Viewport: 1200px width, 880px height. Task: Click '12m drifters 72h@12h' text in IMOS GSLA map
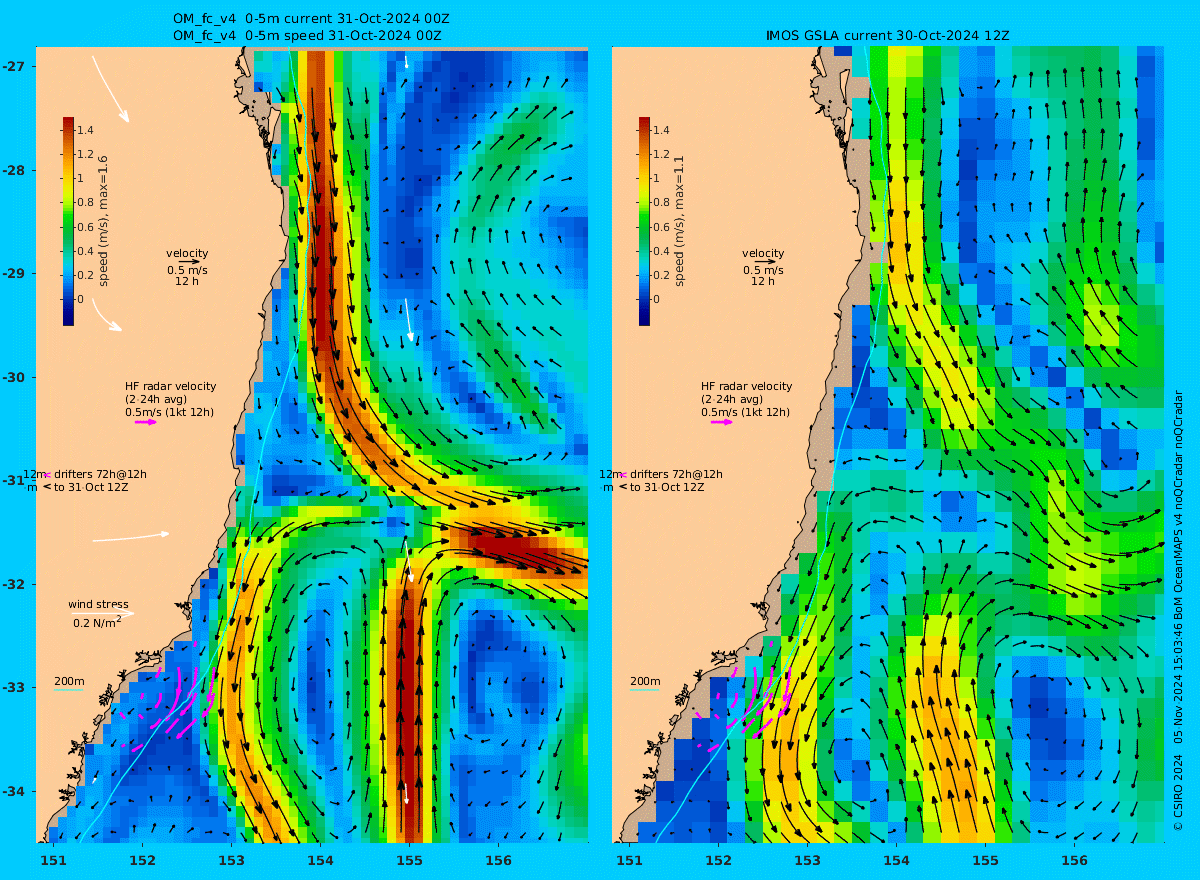pyautogui.click(x=661, y=474)
